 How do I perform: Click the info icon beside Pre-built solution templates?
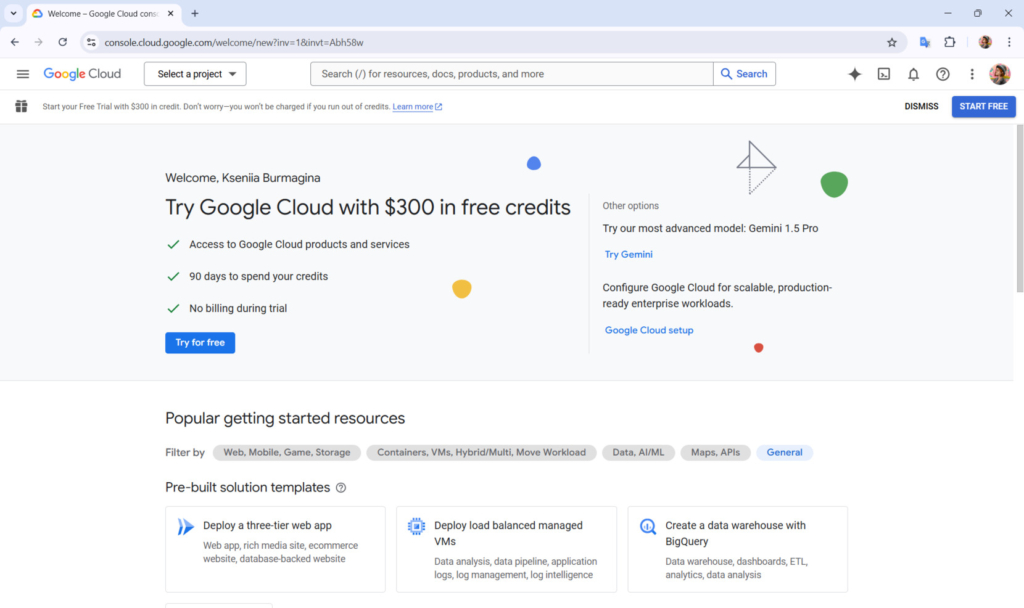point(340,487)
